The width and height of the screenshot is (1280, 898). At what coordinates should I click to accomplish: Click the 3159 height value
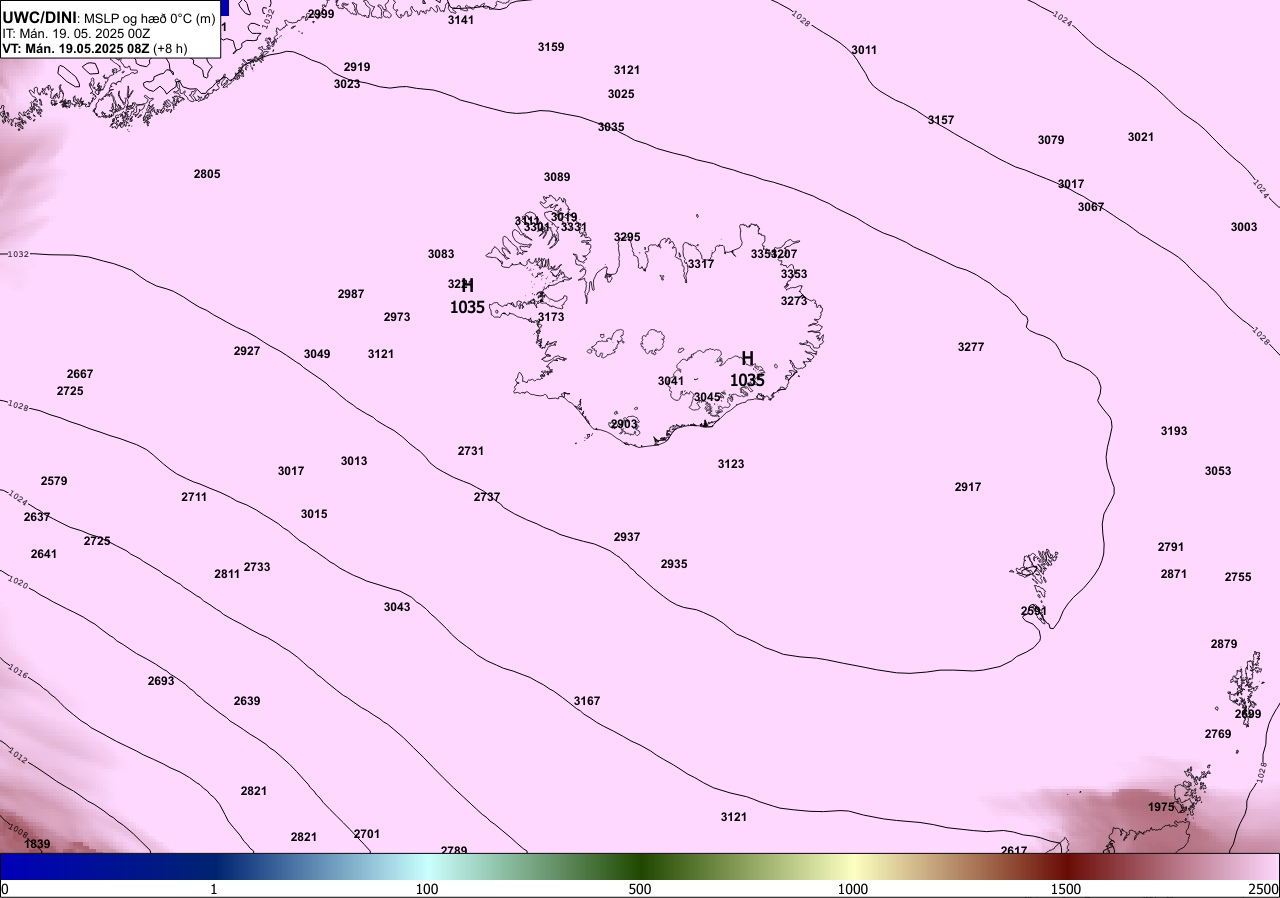click(x=551, y=47)
